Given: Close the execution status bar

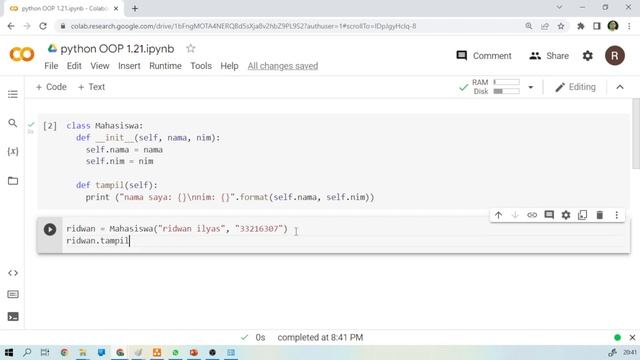Looking at the screenshot, I should 632,338.
